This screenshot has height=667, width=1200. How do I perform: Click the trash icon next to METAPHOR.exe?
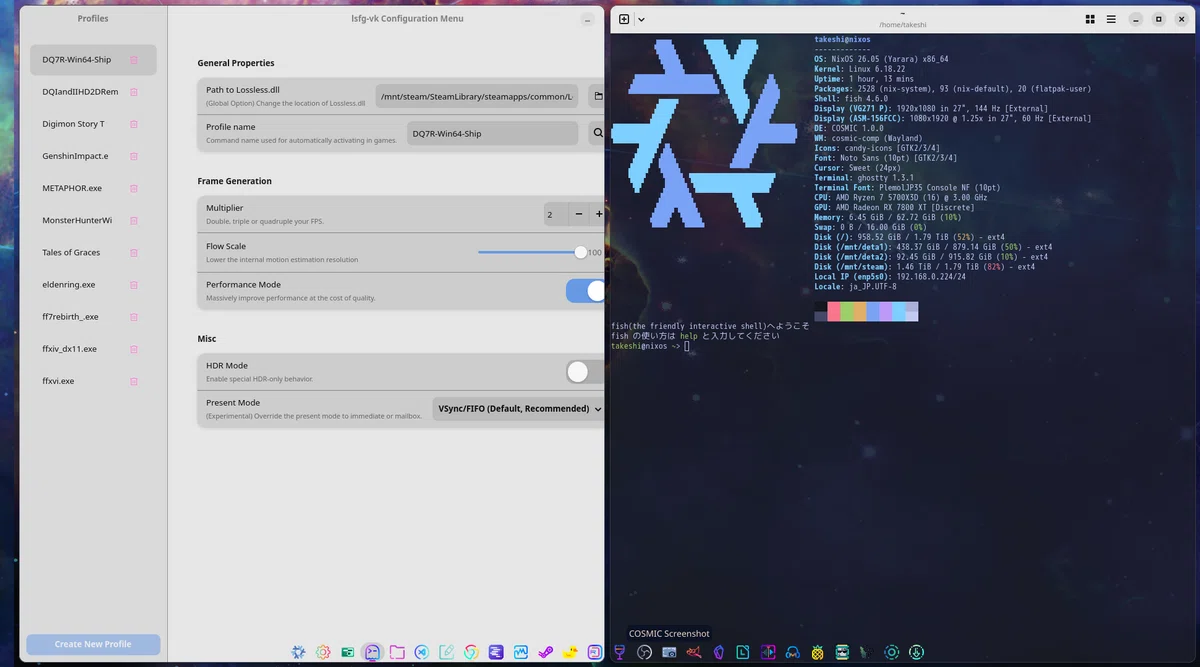point(134,188)
